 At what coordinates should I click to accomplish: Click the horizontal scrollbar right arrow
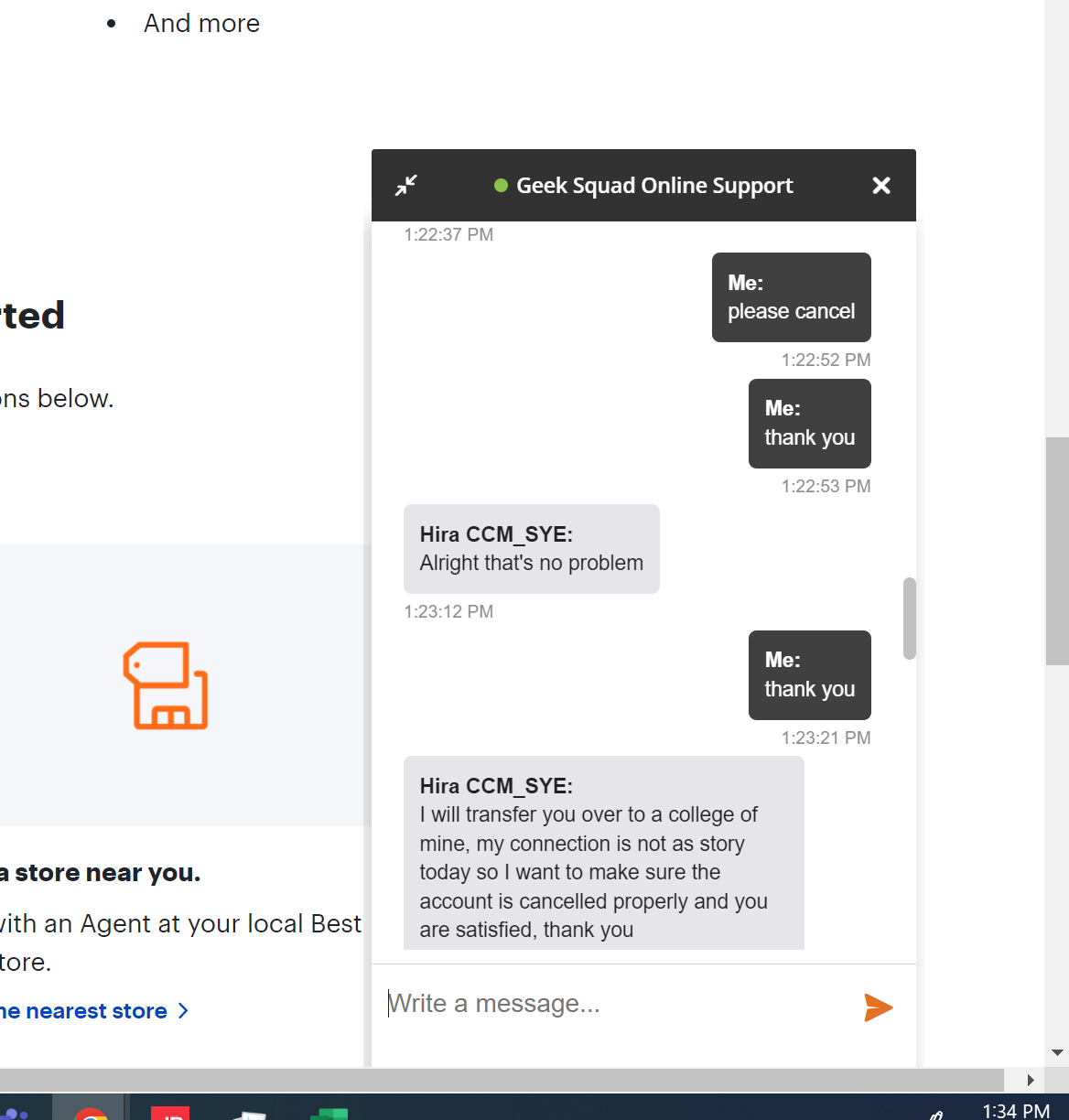click(x=1030, y=1080)
